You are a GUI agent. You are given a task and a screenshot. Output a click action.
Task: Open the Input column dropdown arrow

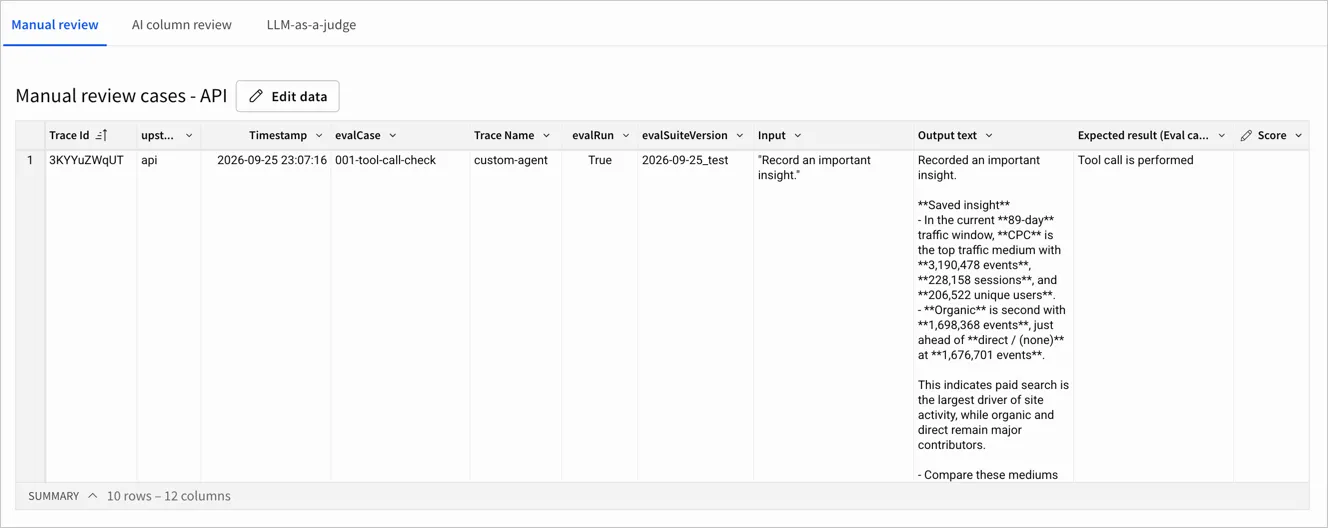[x=797, y=135]
